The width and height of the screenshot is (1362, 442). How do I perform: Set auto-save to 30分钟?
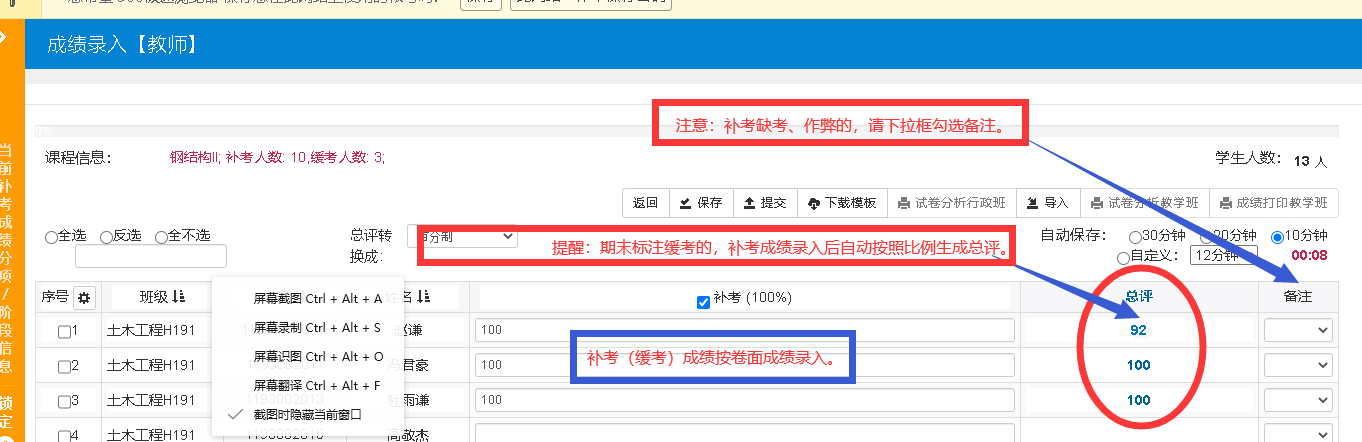tap(1134, 237)
